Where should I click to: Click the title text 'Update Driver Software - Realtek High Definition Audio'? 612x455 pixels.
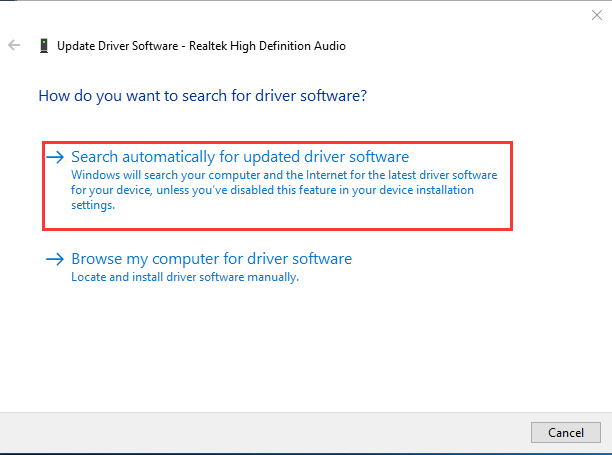[201, 46]
